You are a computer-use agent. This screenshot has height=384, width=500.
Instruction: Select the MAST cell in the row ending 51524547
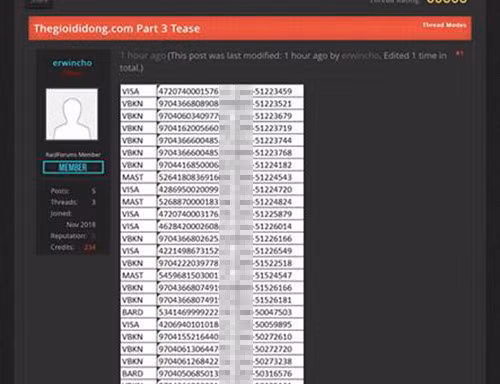[x=139, y=275]
